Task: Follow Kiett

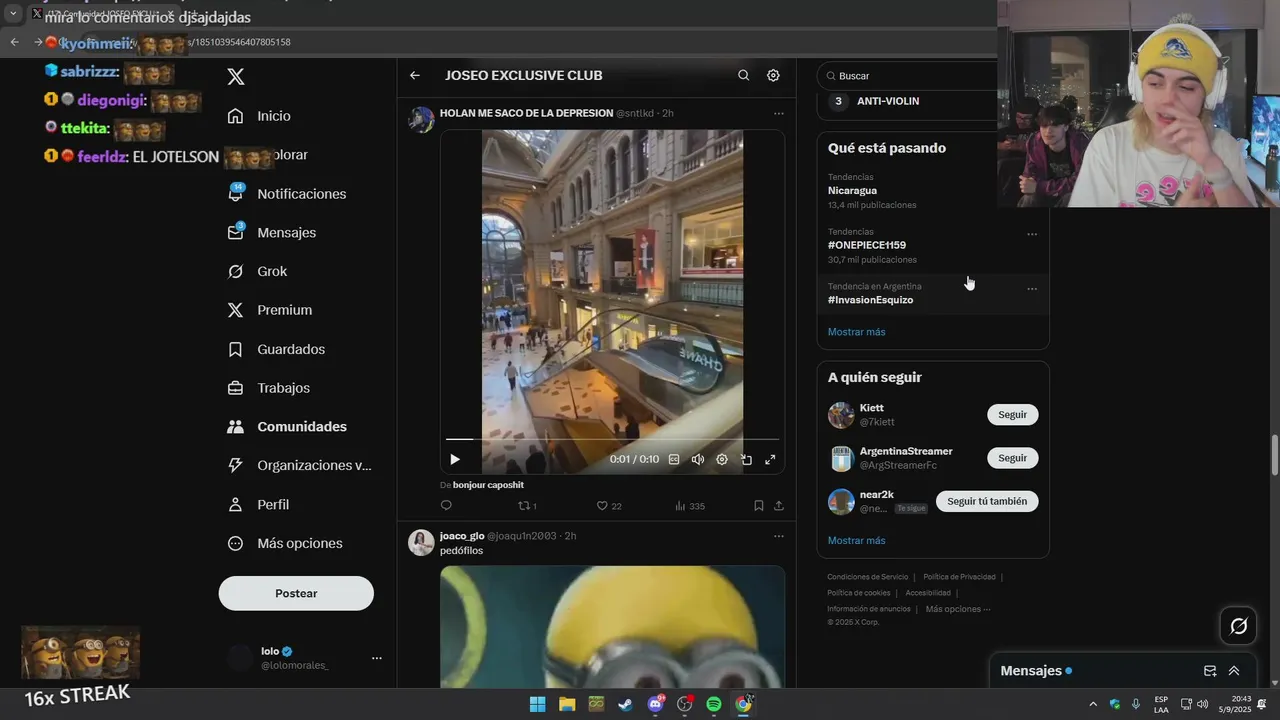Action: [x=1012, y=414]
